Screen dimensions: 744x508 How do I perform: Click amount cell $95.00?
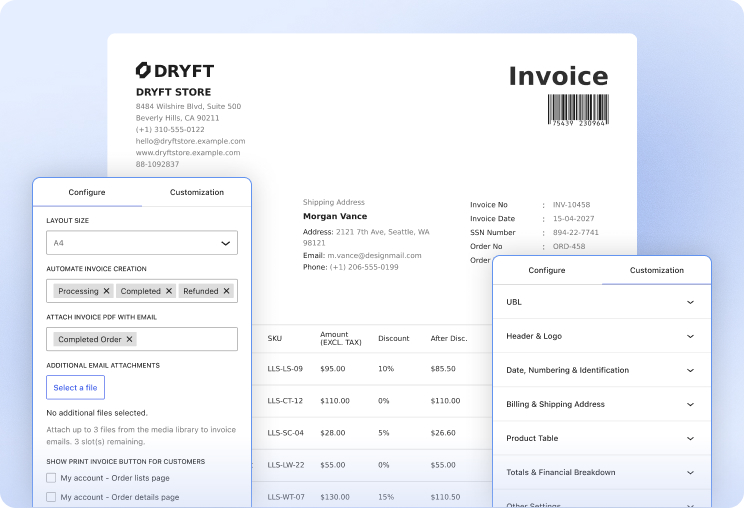pyautogui.click(x=333, y=369)
